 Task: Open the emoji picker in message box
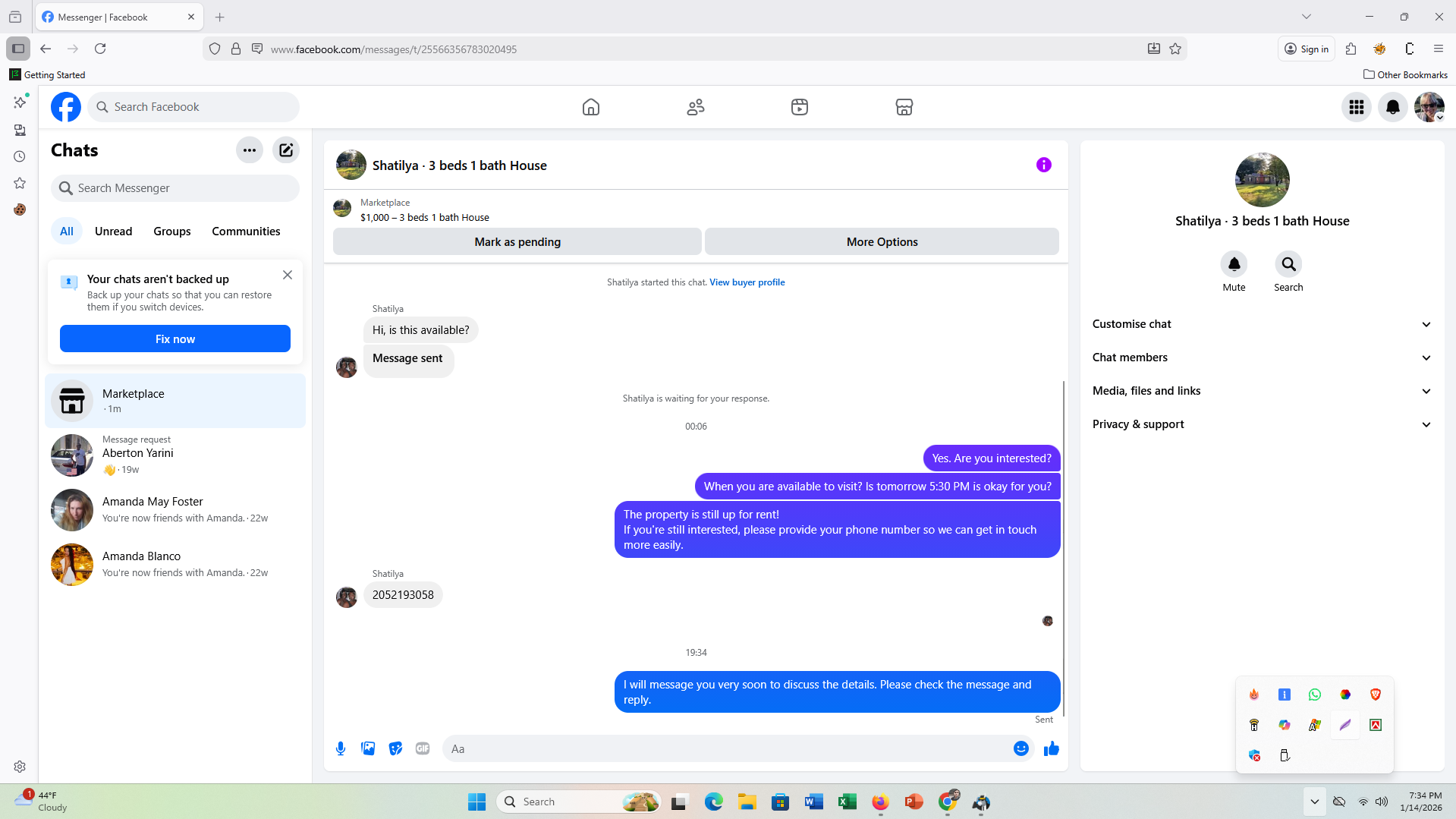(x=1021, y=749)
